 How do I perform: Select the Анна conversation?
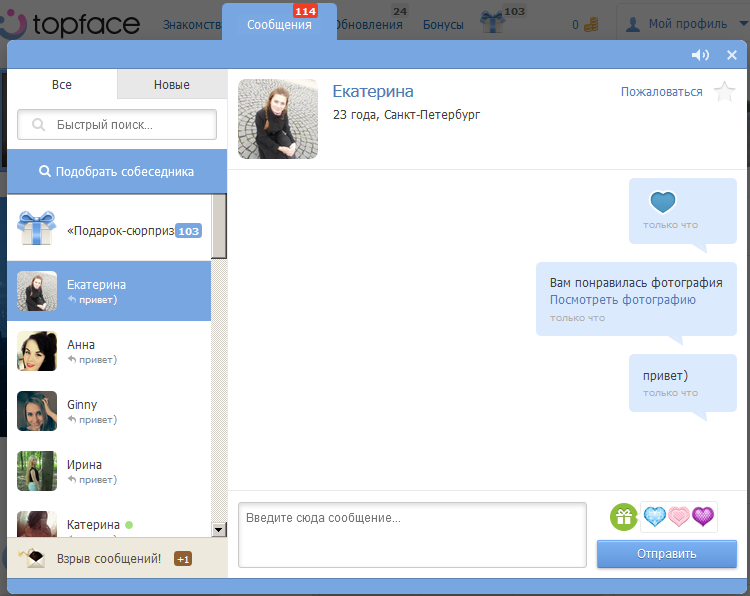click(109, 351)
